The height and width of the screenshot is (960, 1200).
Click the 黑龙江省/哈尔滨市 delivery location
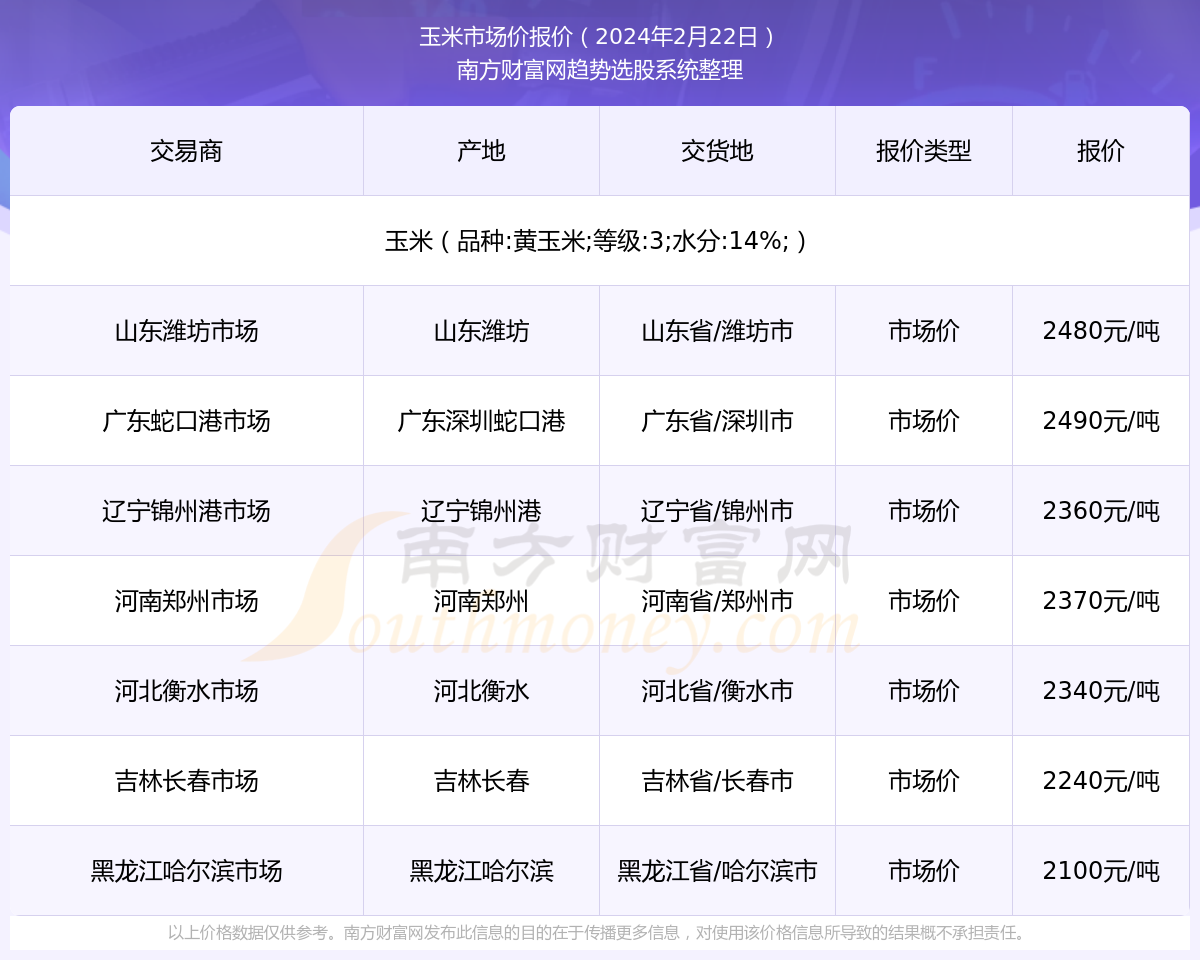click(x=716, y=871)
